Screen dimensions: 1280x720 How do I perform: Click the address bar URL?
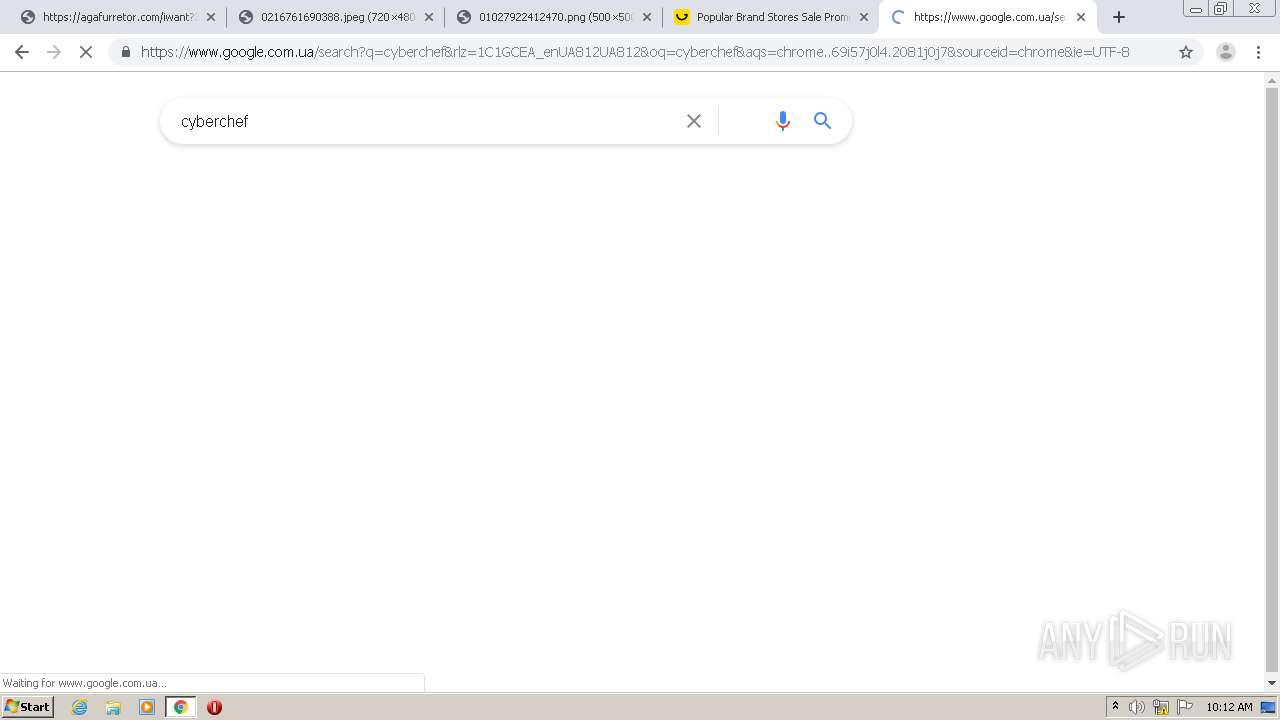point(635,52)
